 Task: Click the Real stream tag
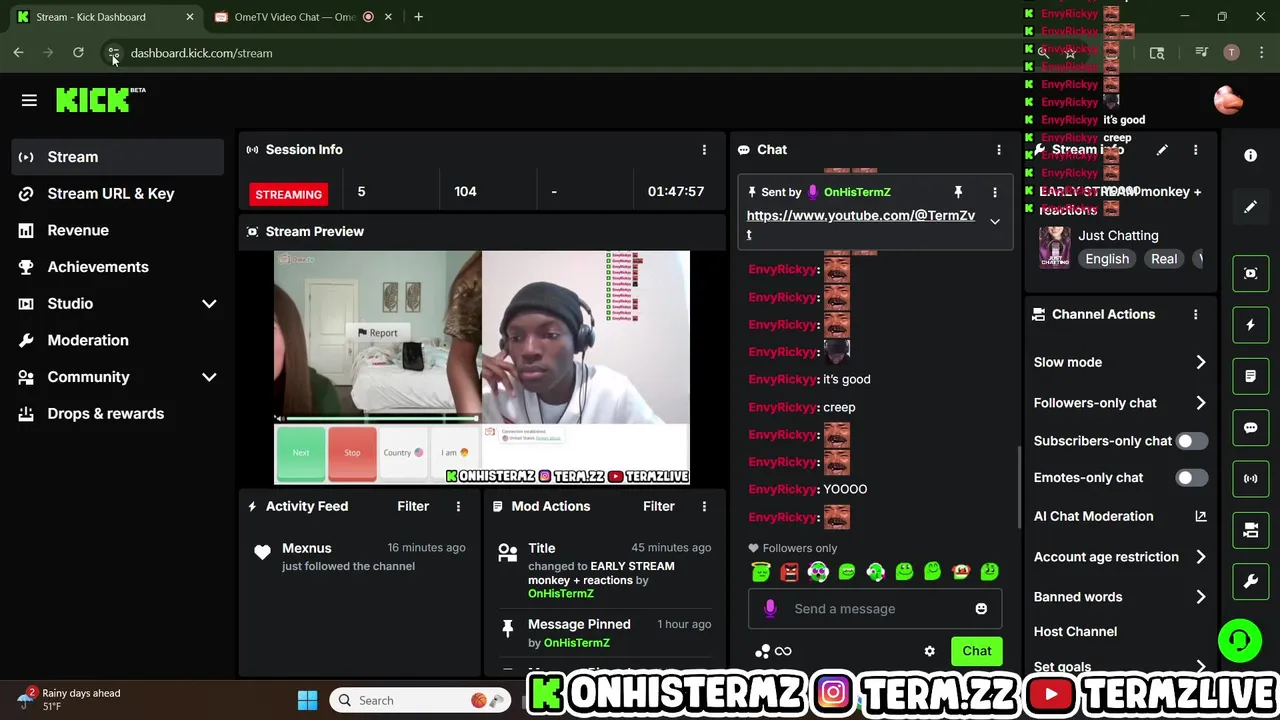click(x=1164, y=259)
